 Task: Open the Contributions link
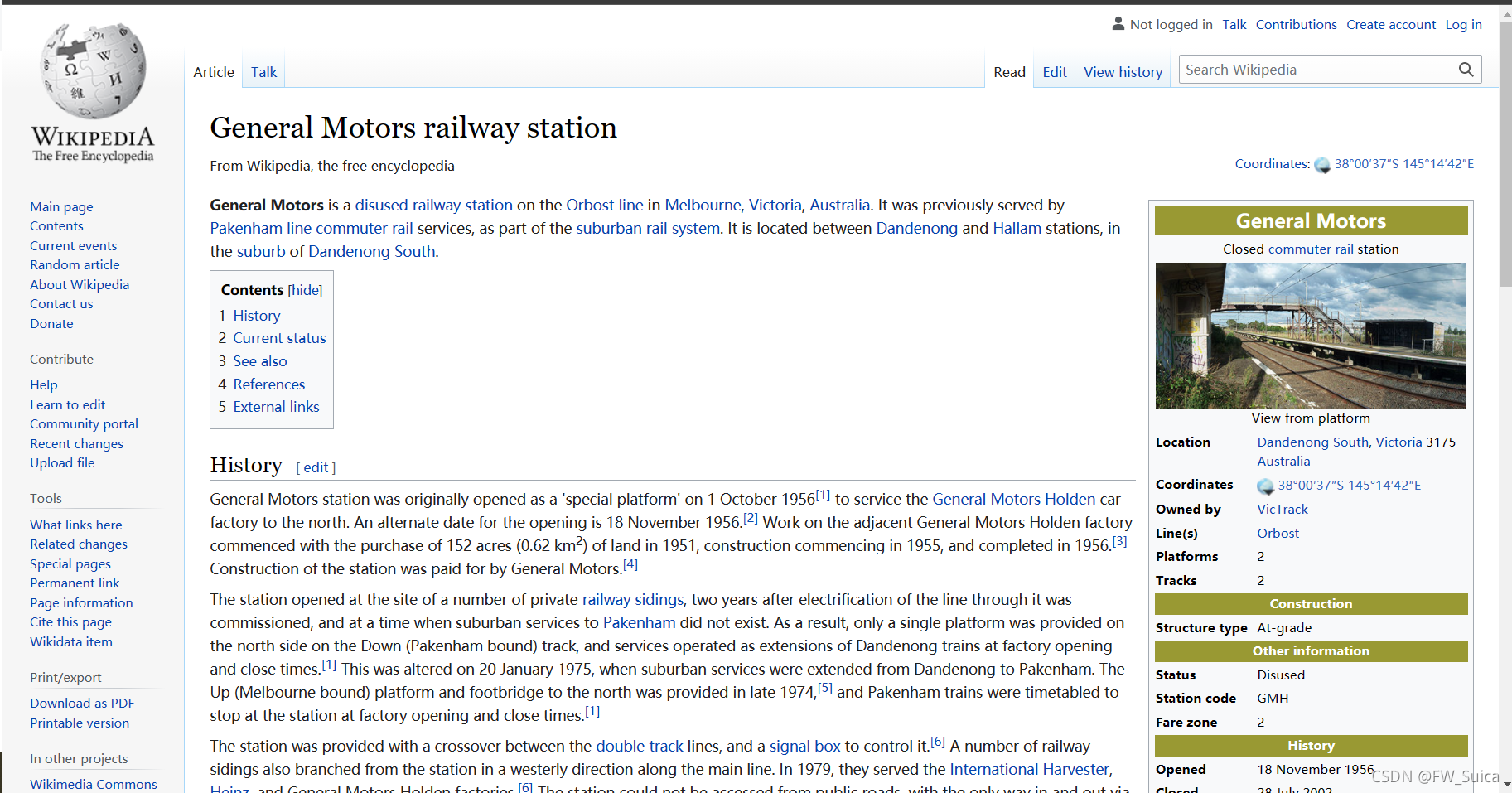pos(1296,25)
